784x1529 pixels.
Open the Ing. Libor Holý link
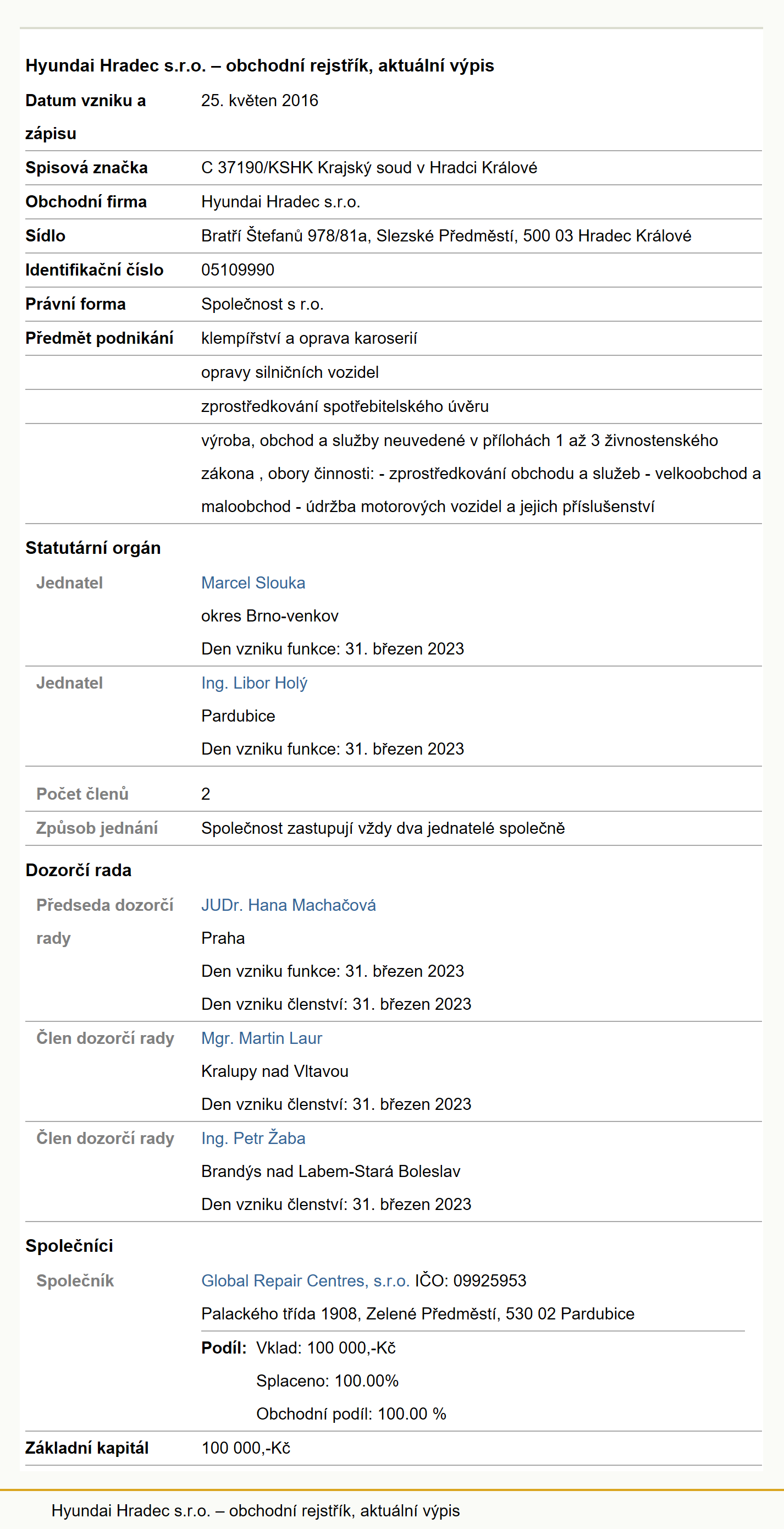(x=254, y=683)
